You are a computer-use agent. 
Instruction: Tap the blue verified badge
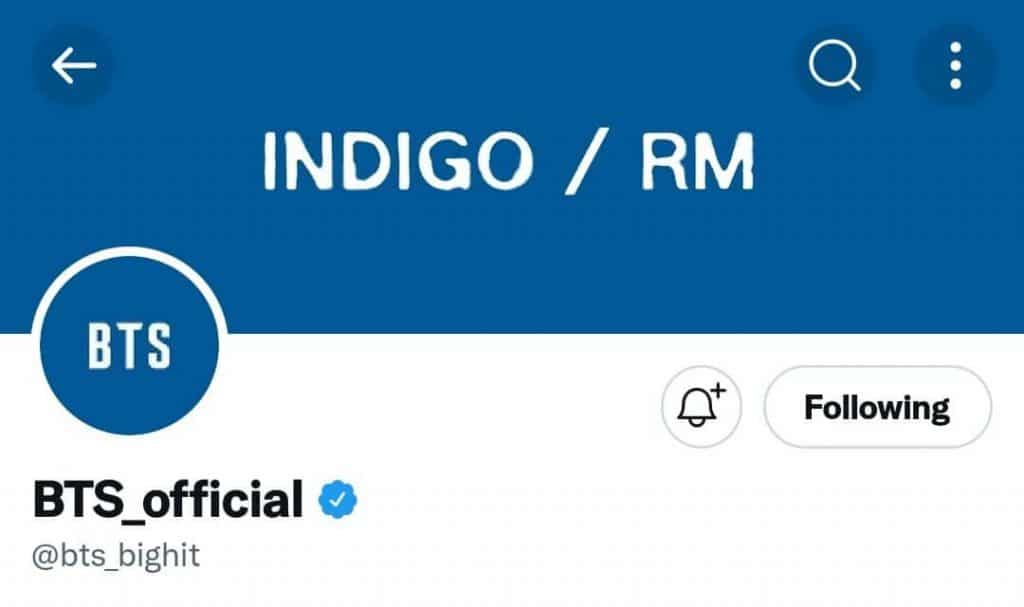tap(338, 500)
